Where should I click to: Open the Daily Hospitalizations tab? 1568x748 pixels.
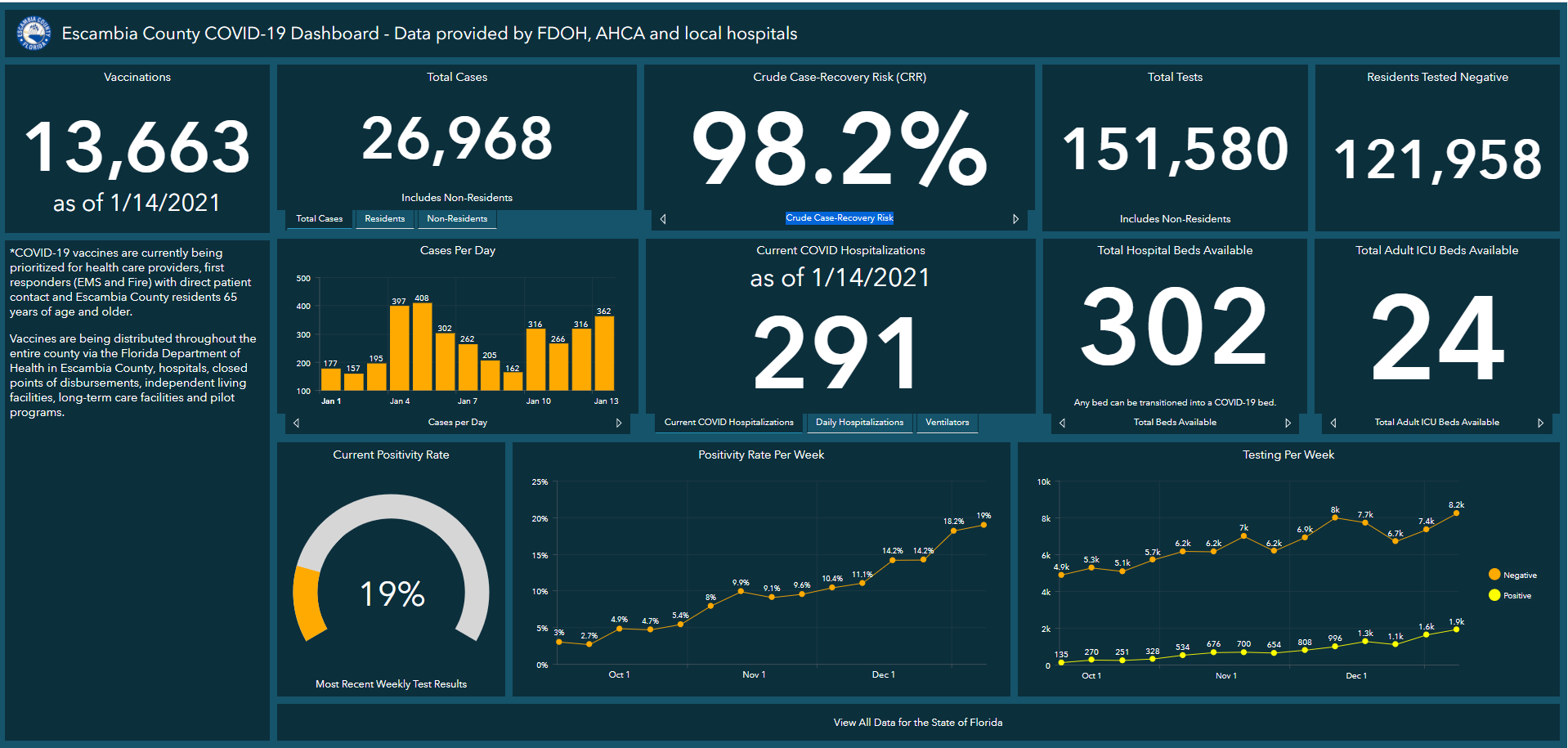(x=859, y=423)
